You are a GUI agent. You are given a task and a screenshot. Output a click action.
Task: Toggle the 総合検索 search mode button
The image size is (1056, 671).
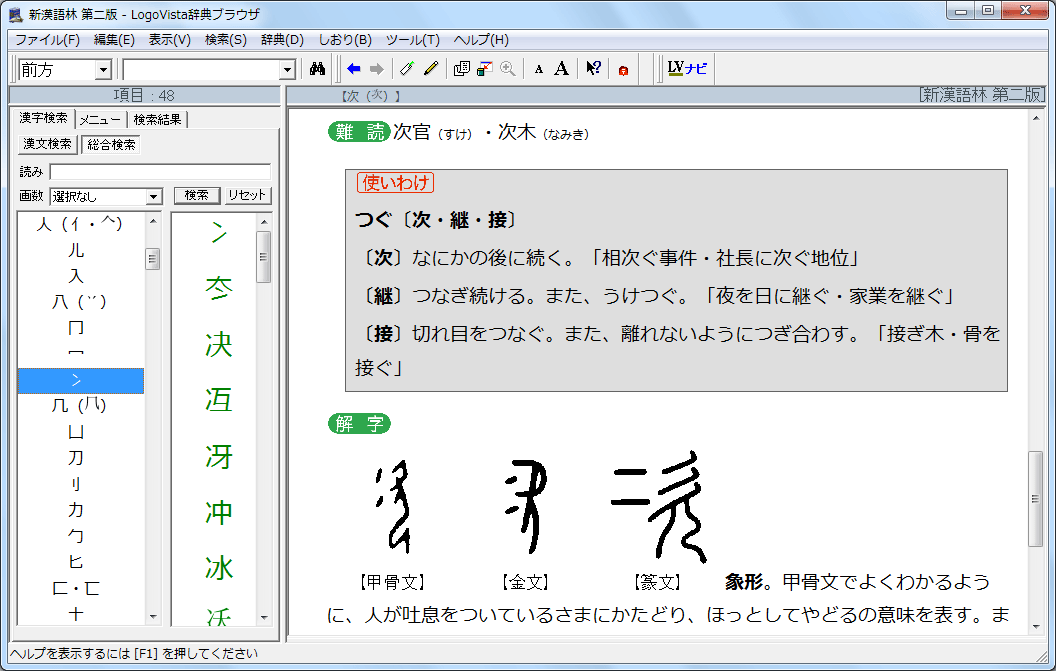pyautogui.click(x=111, y=144)
